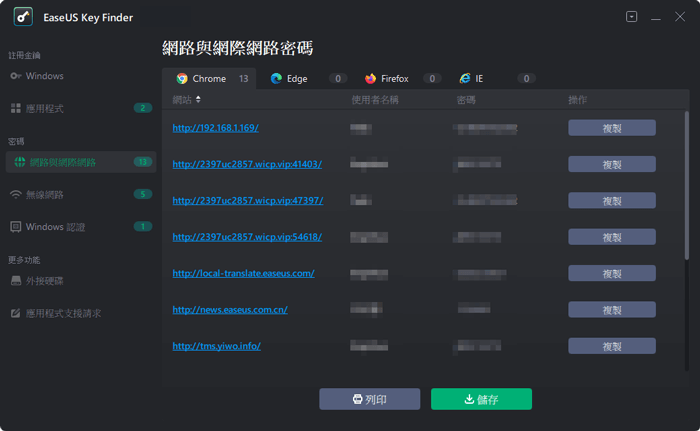Switch to the Firefox passwords tab
Viewport: 700px width, 431px height.
pyautogui.click(x=394, y=78)
